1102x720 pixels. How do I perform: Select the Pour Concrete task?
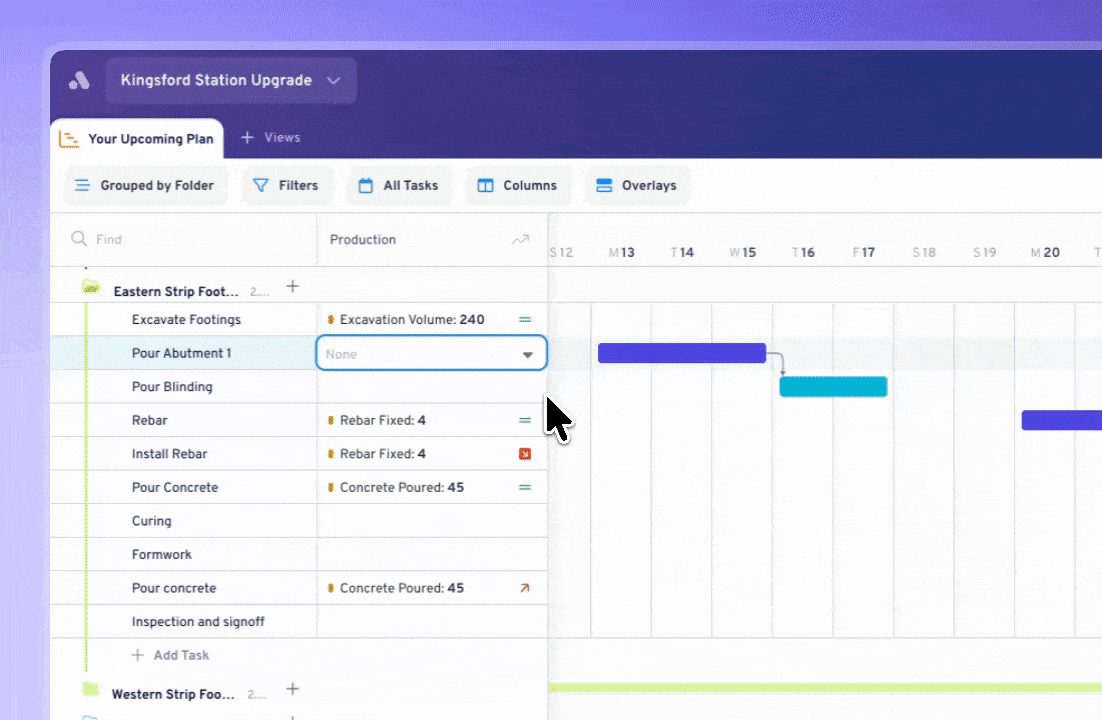pyautogui.click(x=175, y=487)
